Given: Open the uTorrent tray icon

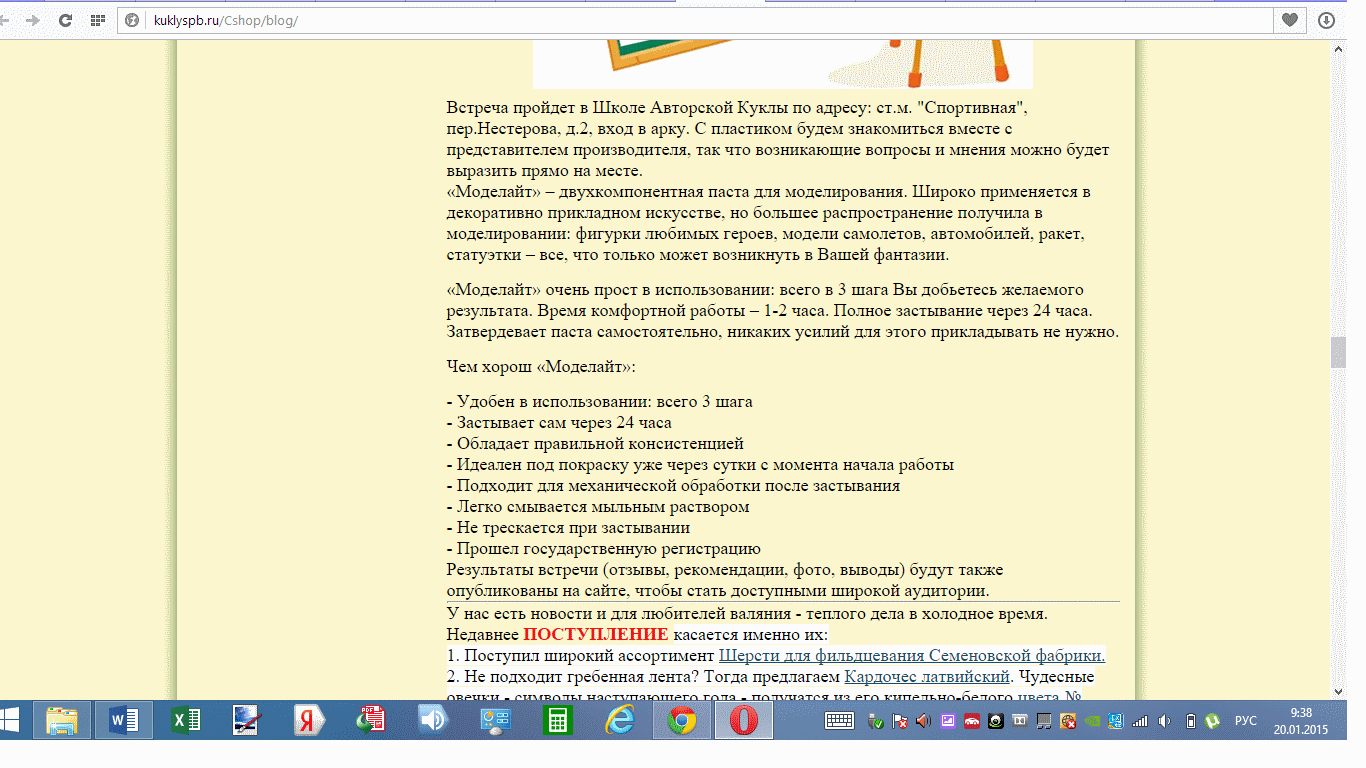Looking at the screenshot, I should click(1213, 721).
